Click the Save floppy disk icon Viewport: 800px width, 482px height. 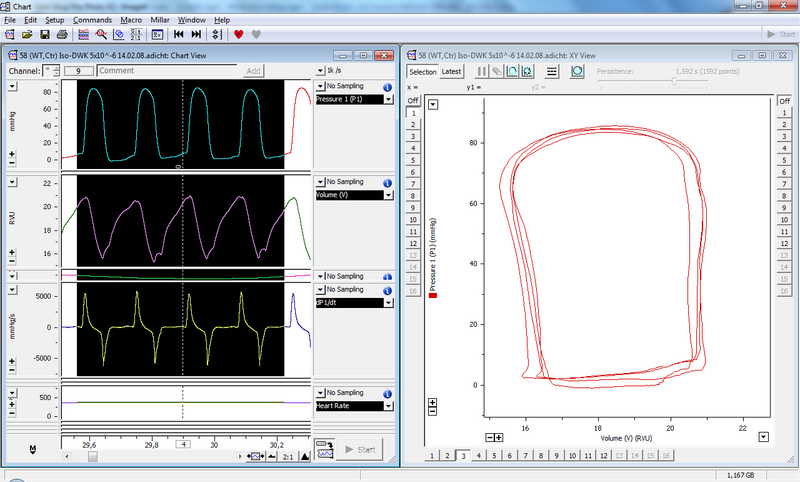[42, 34]
